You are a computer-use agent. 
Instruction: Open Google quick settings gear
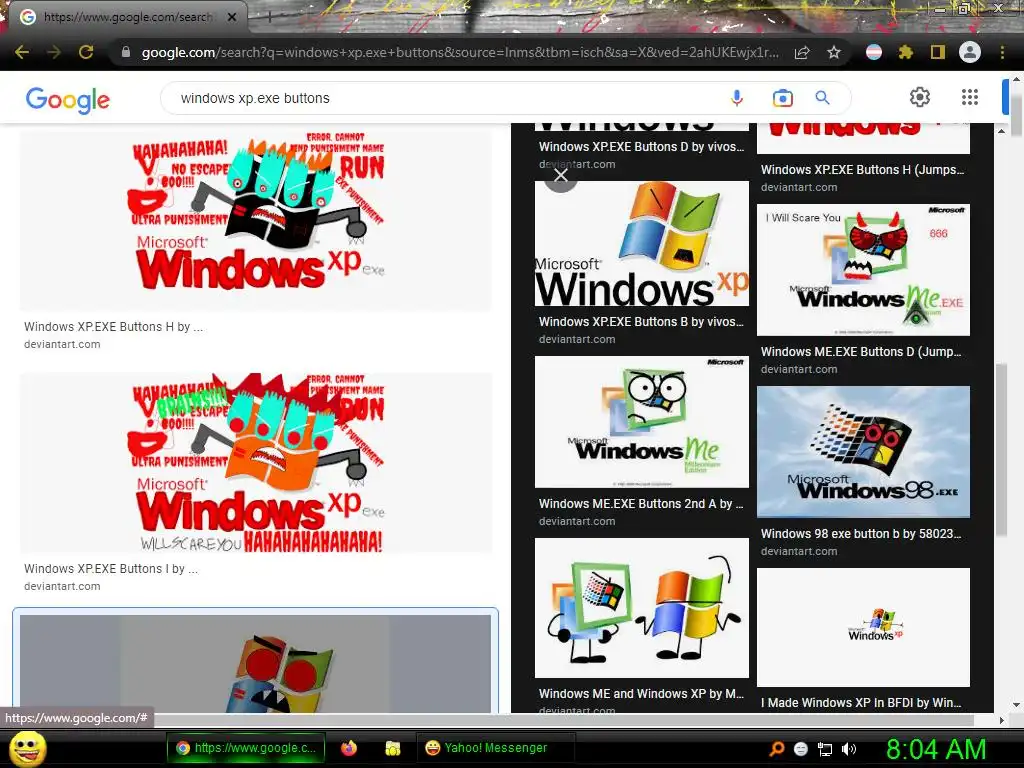click(x=920, y=97)
